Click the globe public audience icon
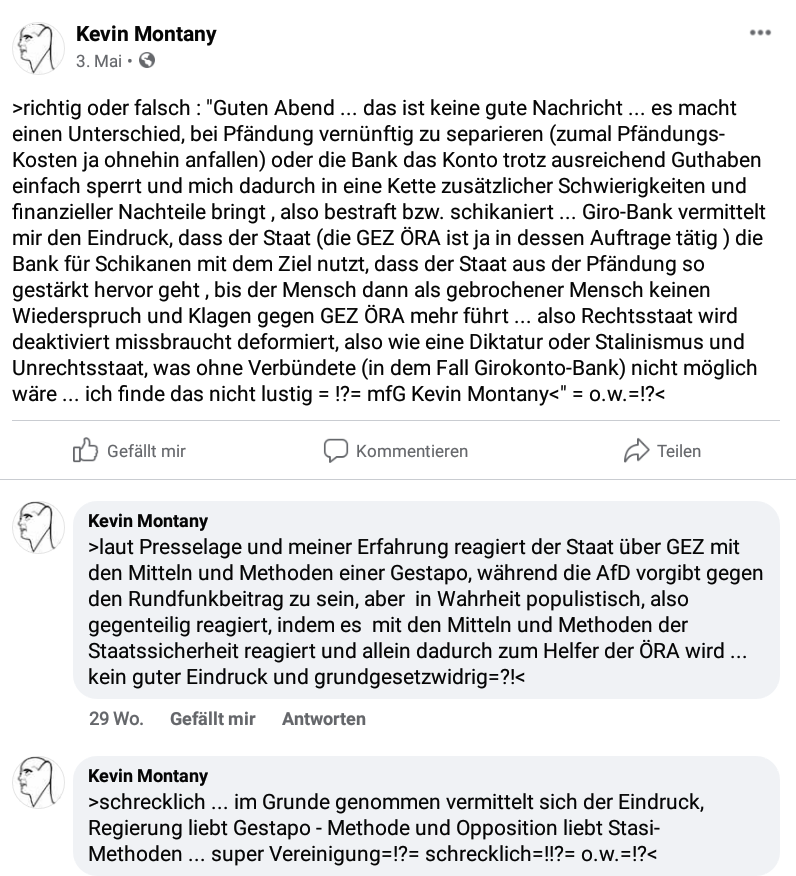The width and height of the screenshot is (796, 876). click(148, 61)
